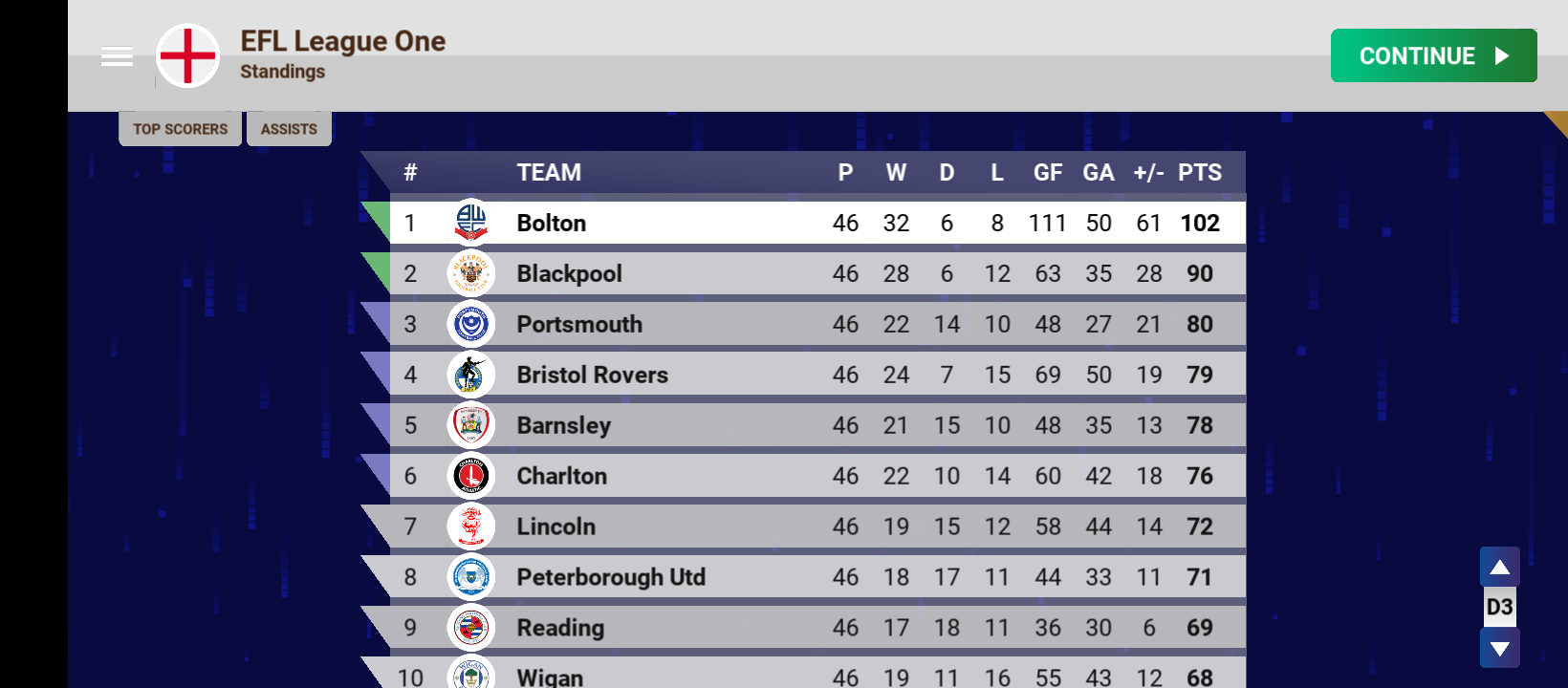Viewport: 1568px width, 688px height.
Task: Click the Blackpool club crest
Action: click(470, 273)
